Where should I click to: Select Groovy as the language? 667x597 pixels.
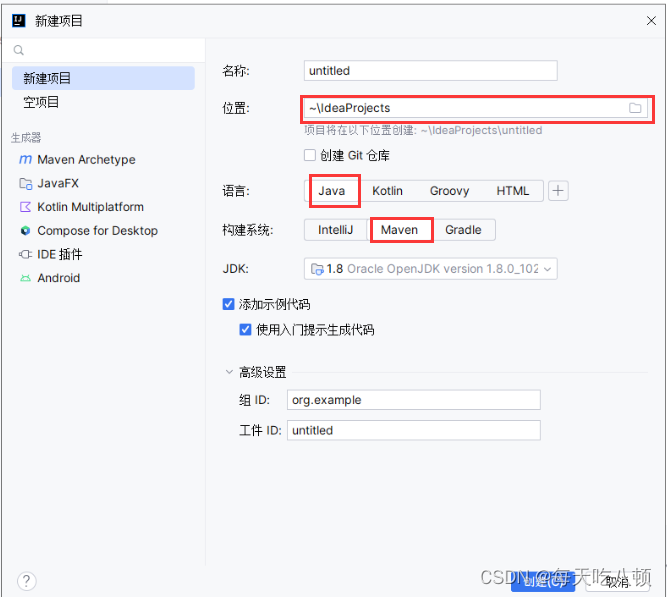(449, 191)
